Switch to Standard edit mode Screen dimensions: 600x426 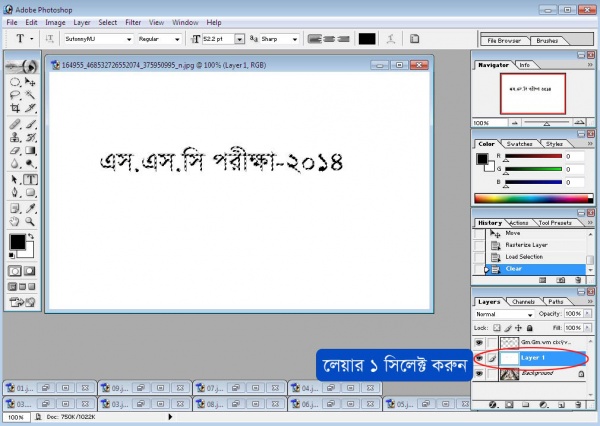tap(15, 271)
